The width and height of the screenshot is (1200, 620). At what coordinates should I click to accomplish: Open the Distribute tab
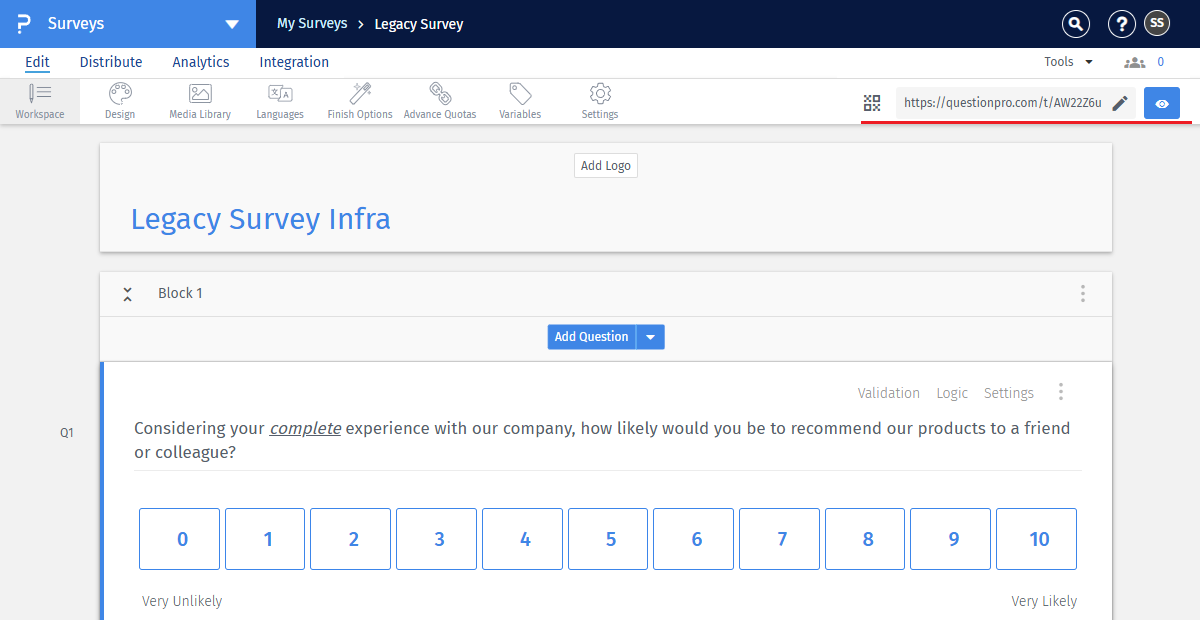[110, 61]
